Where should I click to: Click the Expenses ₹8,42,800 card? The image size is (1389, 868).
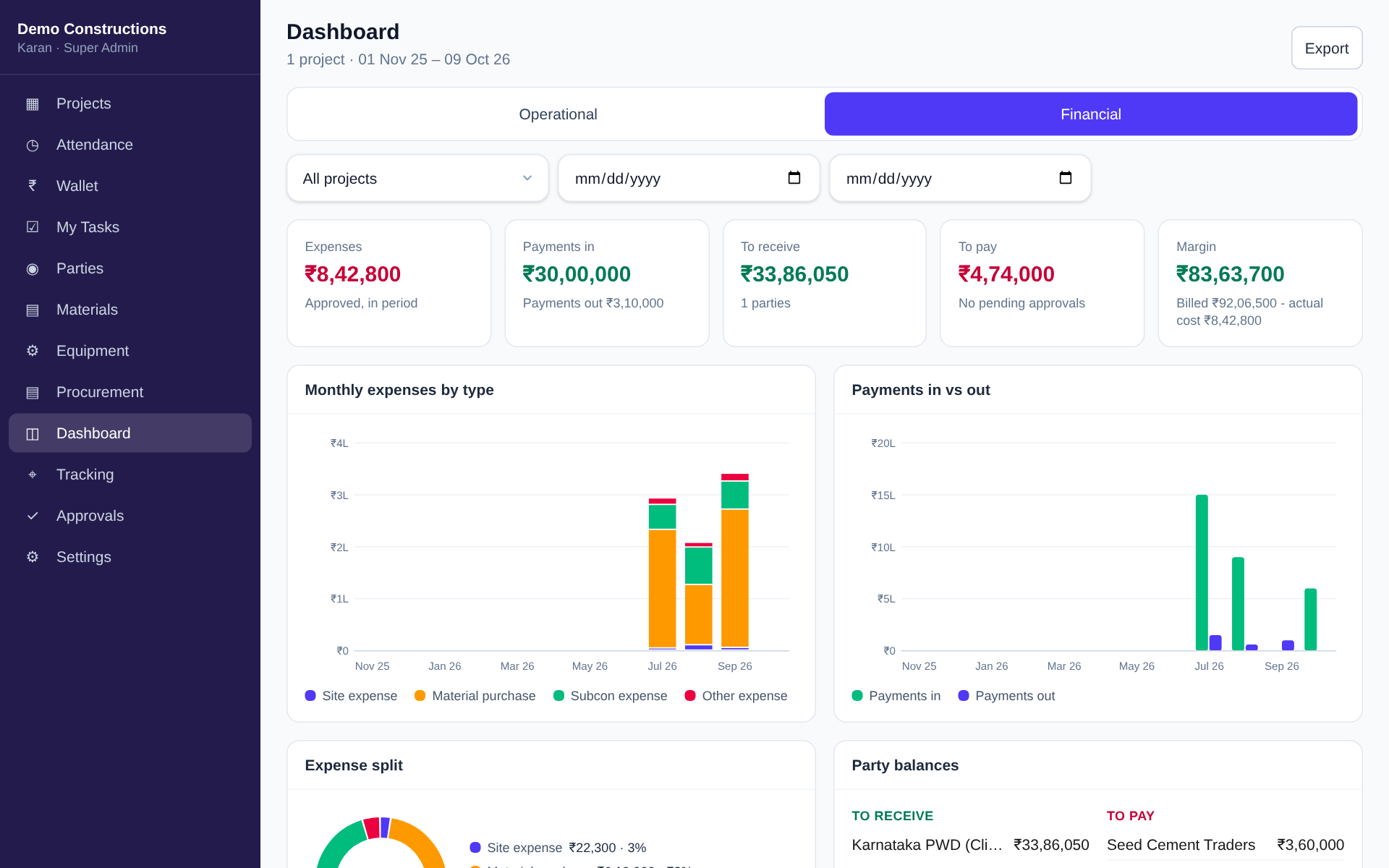coord(388,284)
